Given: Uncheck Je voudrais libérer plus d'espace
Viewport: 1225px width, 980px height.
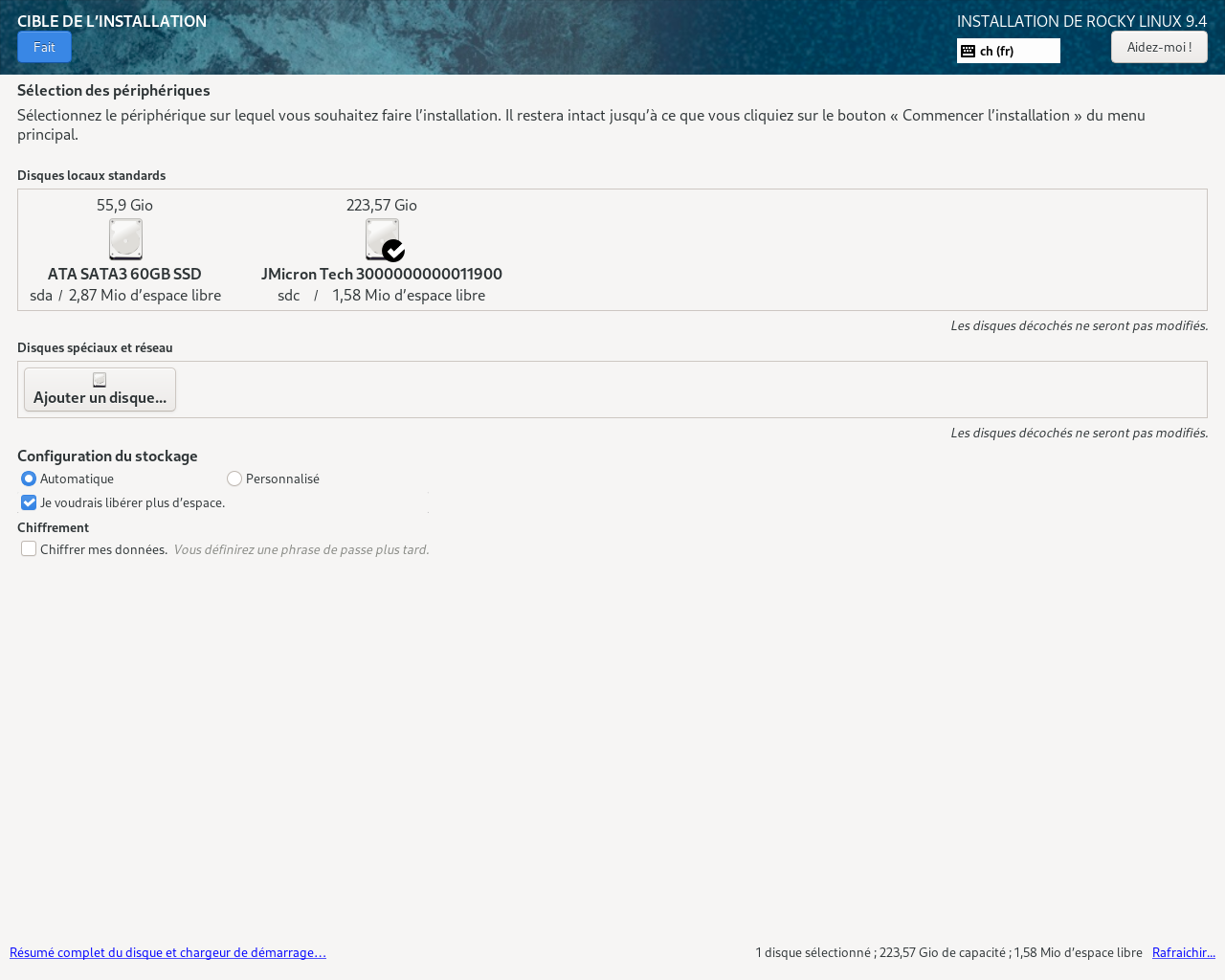Looking at the screenshot, I should click(29, 502).
